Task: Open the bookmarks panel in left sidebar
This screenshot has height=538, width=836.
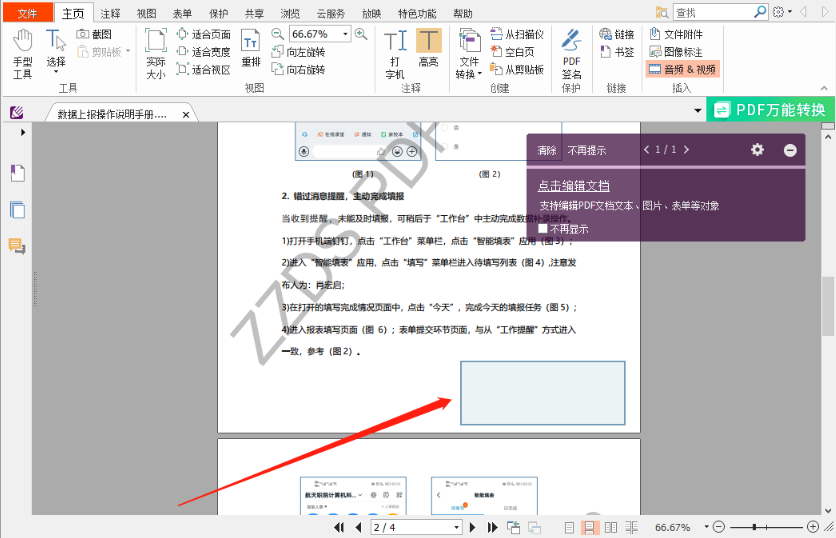Action: coord(18,173)
